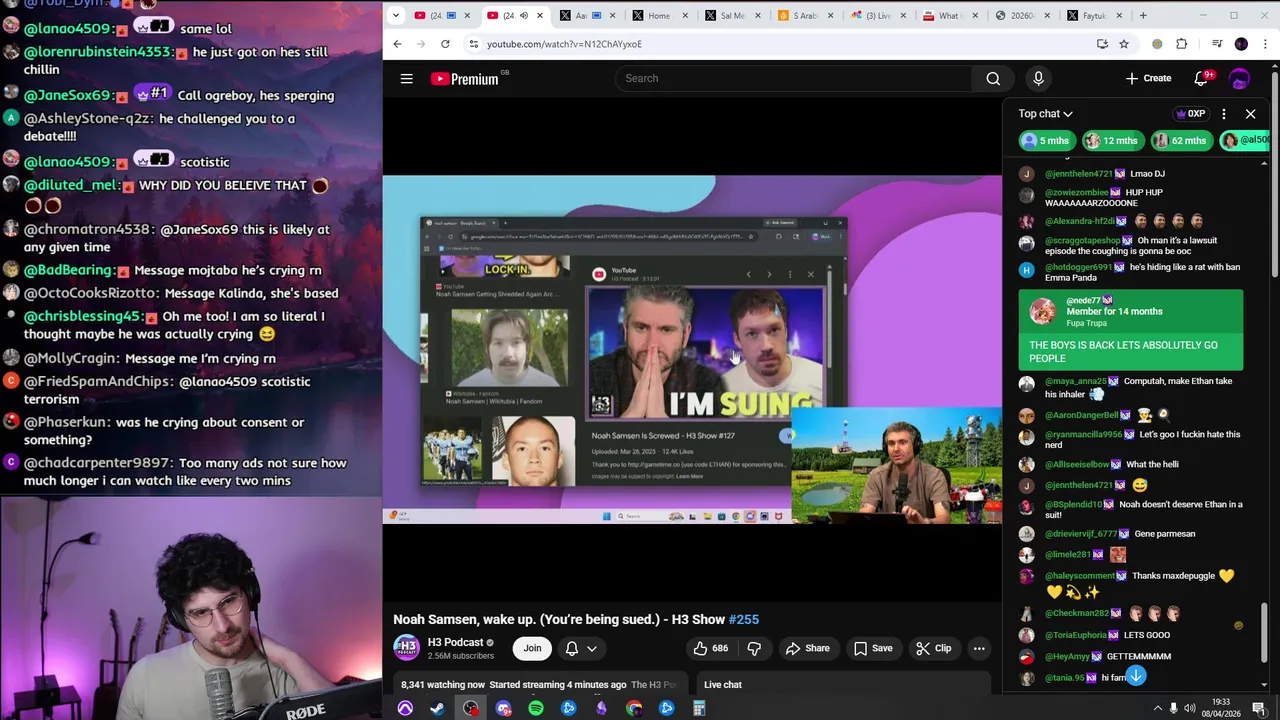Open Chrome from the taskbar
Screen dimensions: 1280x720
[x=634, y=708]
